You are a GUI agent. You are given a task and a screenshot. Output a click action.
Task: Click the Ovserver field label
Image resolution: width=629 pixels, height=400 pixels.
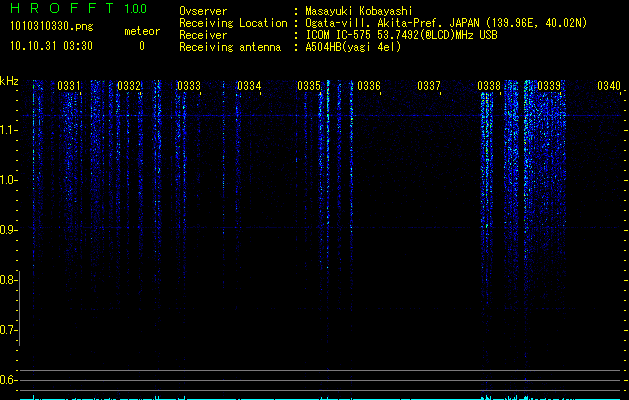[203, 11]
